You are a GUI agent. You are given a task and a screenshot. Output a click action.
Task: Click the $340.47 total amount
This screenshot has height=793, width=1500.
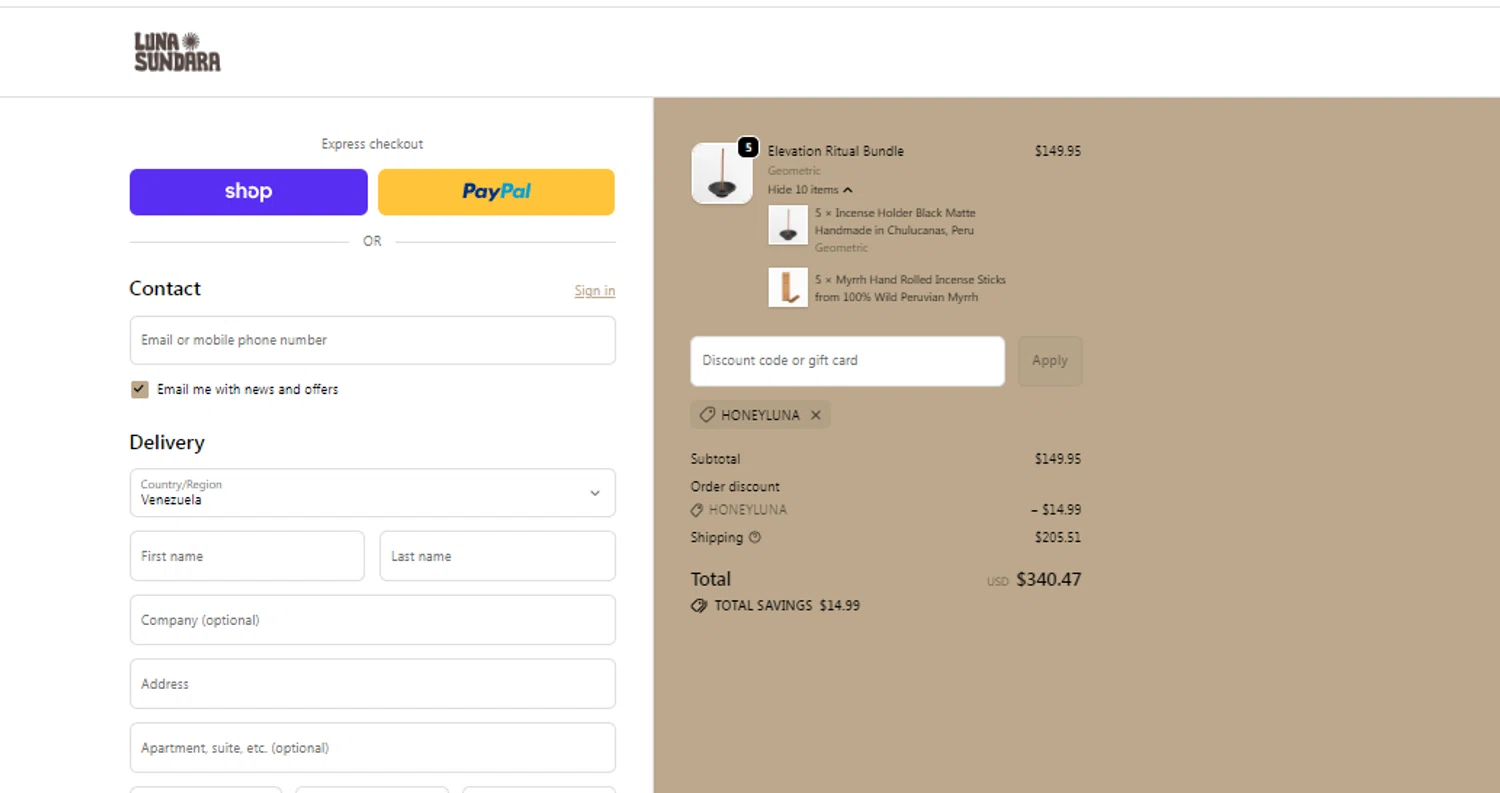tap(1049, 579)
